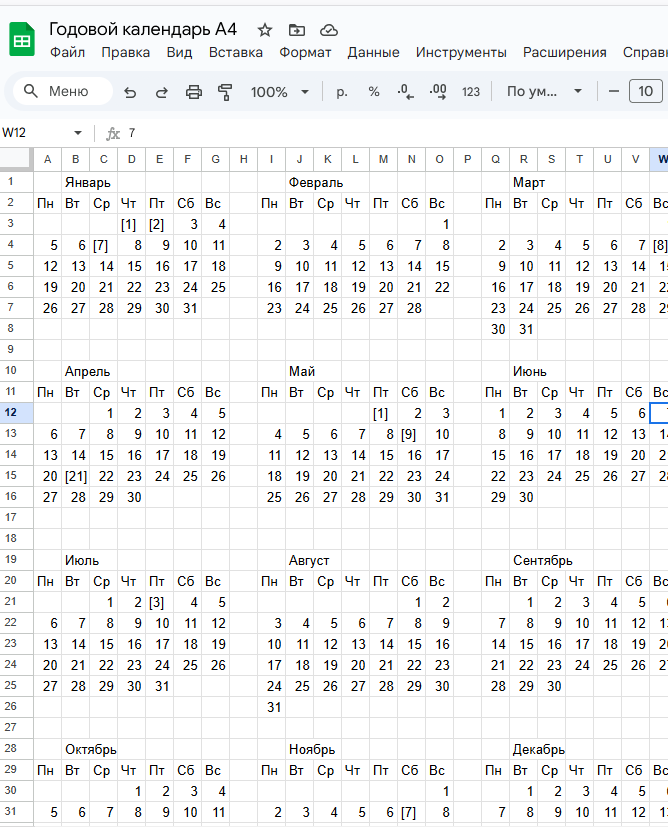Decrease decimal places button
This screenshot has width=668, height=827.
coord(405,92)
